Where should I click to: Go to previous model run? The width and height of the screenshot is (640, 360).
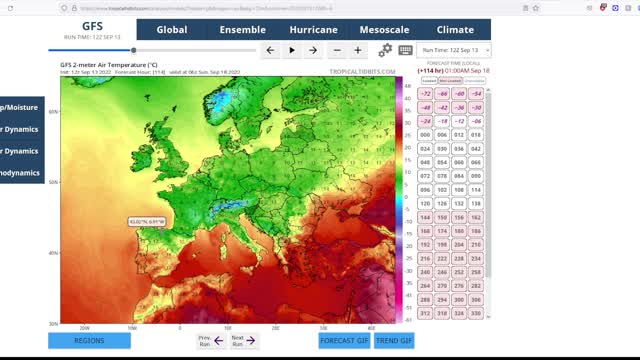click(211, 341)
